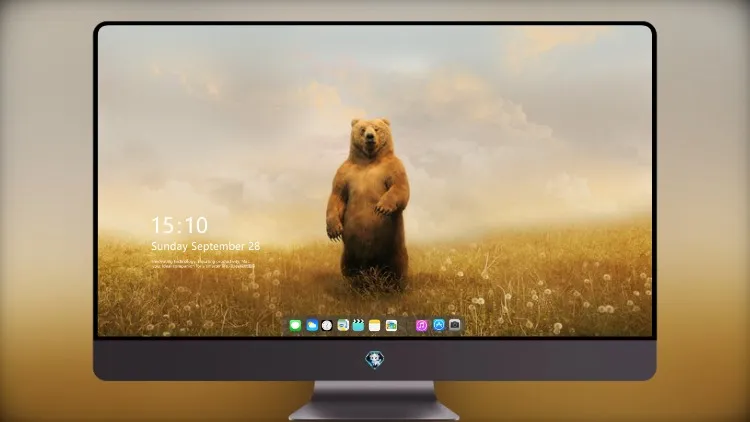Viewport: 750px width, 422px height.
Task: Open the Photos gallery app in dock
Action: coord(391,325)
